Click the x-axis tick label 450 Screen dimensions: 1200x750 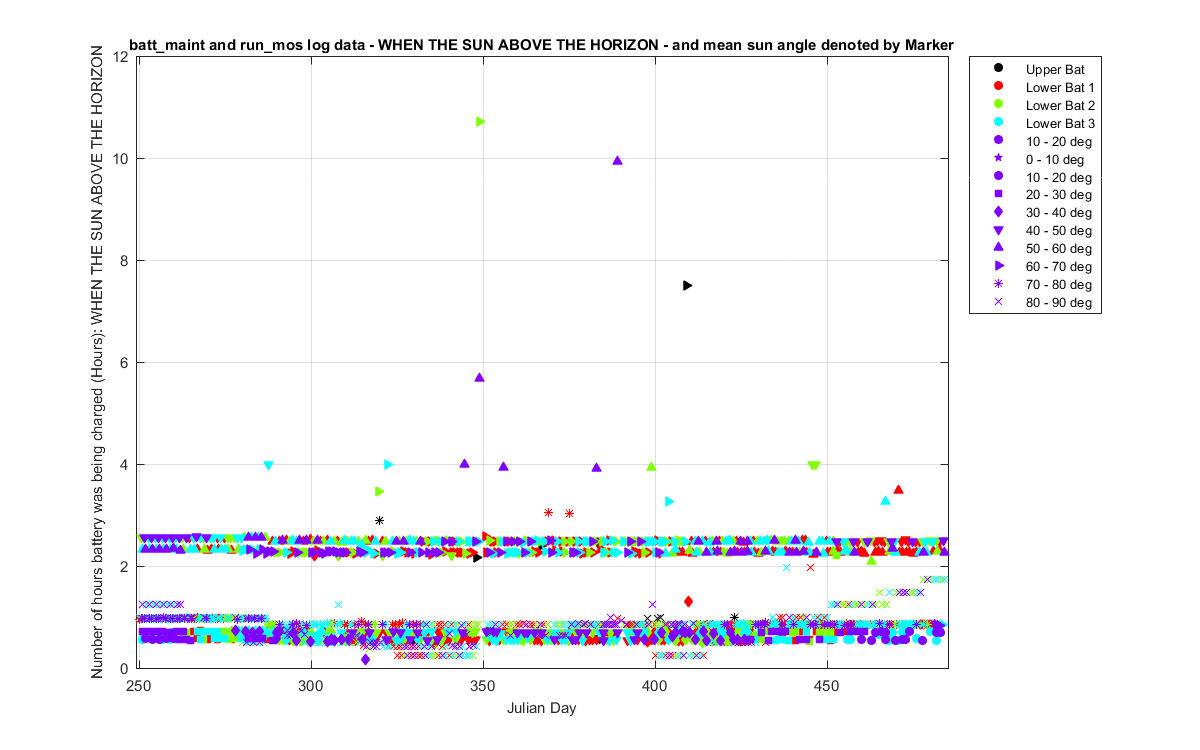[827, 687]
